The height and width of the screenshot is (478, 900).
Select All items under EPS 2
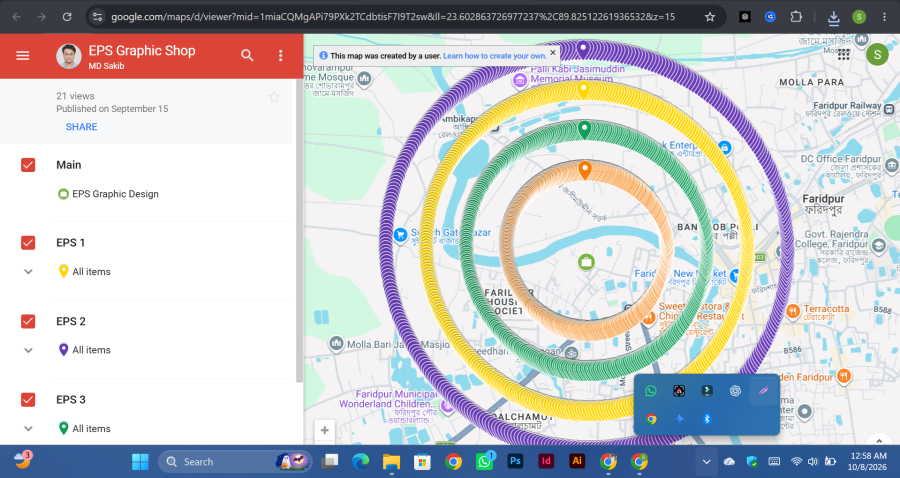(91, 350)
